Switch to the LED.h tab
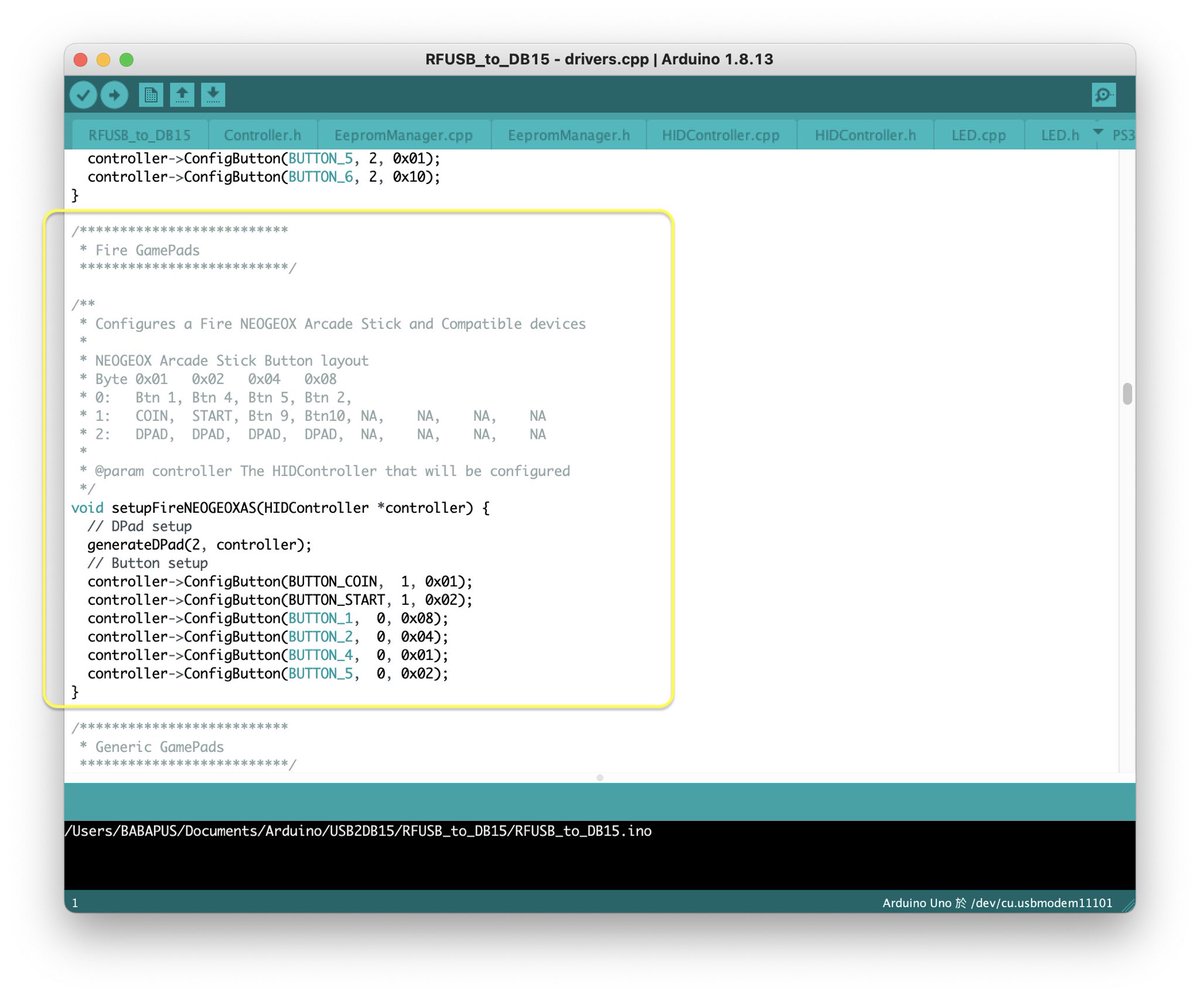 point(1059,135)
